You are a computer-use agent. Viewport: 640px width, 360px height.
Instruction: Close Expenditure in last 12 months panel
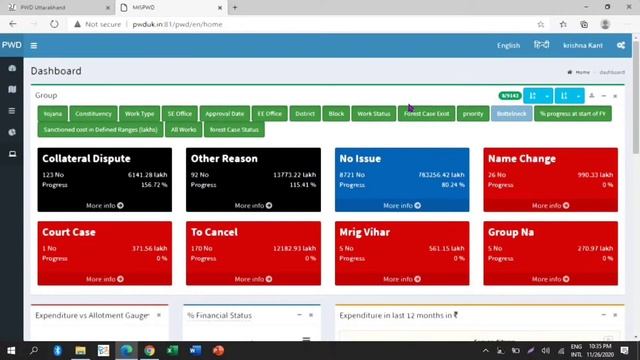click(615, 315)
